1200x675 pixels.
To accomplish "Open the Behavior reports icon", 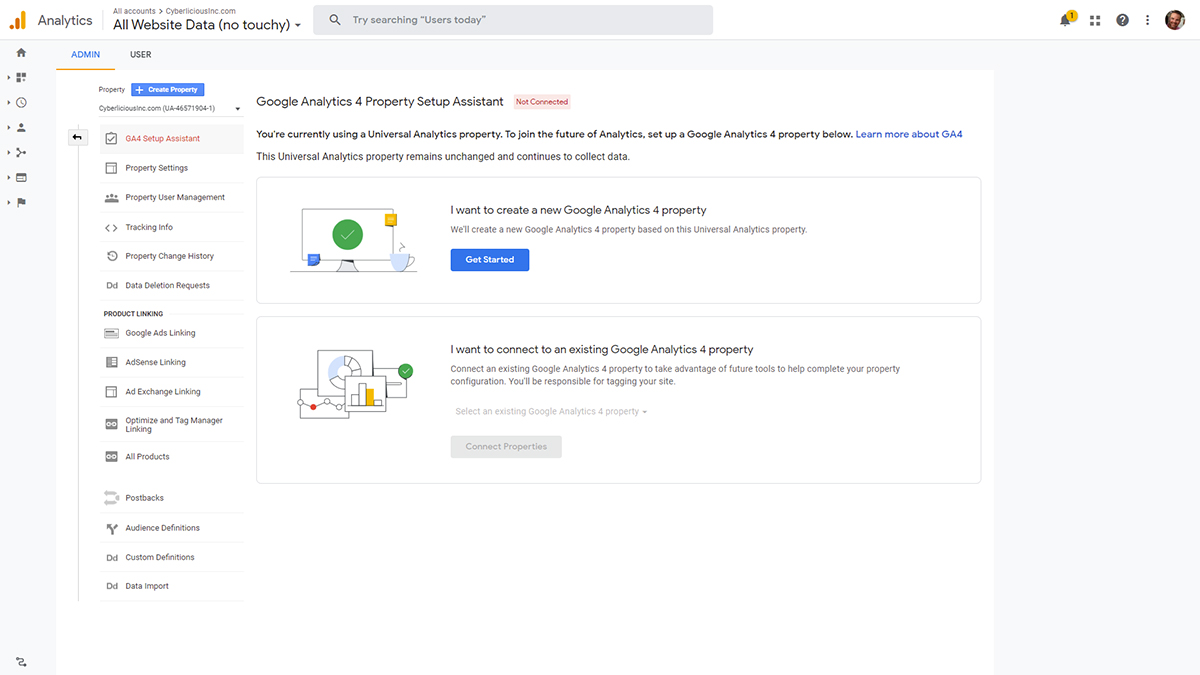I will [x=20, y=177].
